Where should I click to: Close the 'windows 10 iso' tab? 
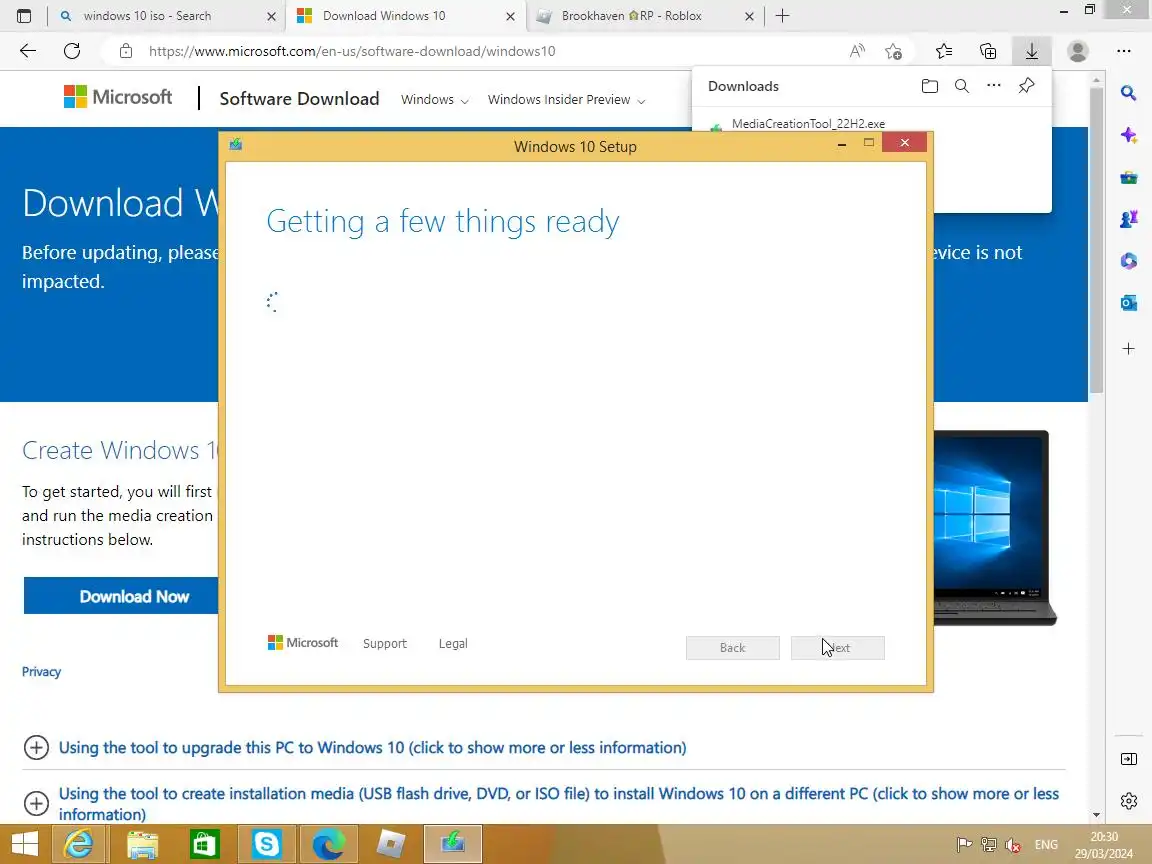[271, 16]
